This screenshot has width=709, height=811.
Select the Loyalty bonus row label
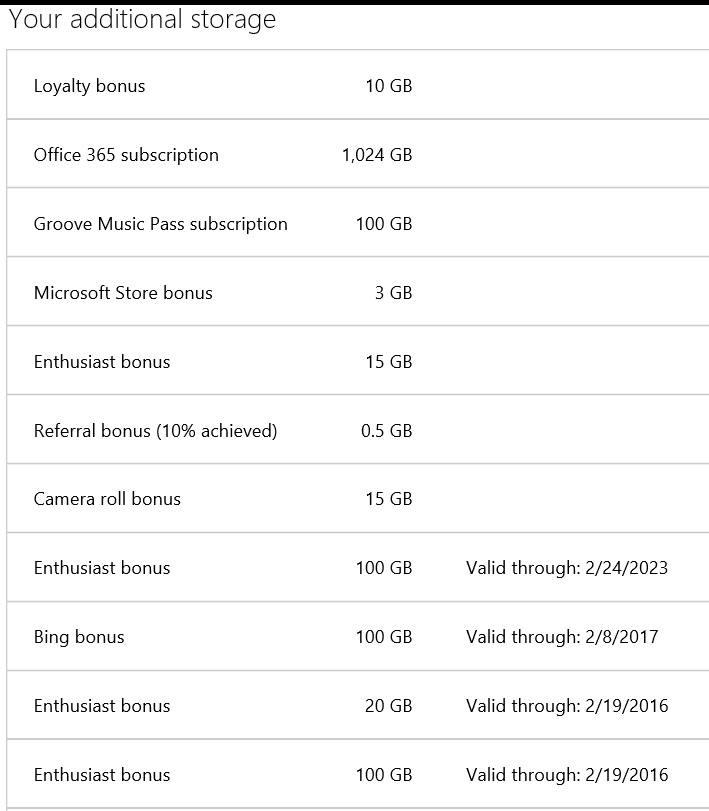[x=89, y=86]
